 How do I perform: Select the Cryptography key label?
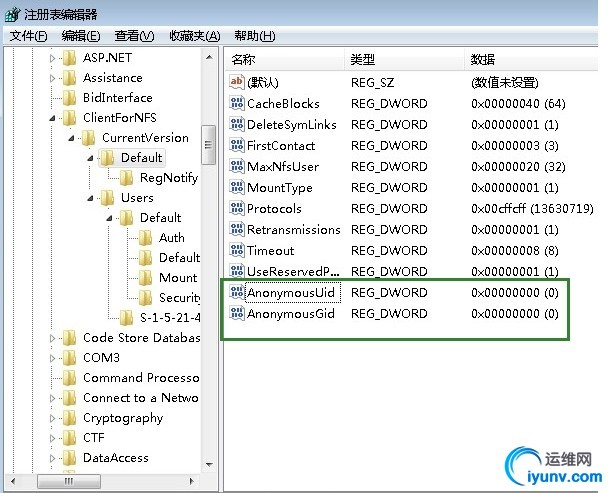(x=123, y=418)
